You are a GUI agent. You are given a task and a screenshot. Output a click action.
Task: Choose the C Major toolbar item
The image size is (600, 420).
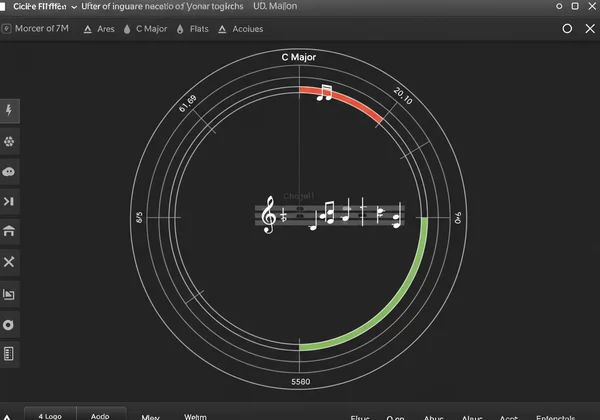click(145, 29)
